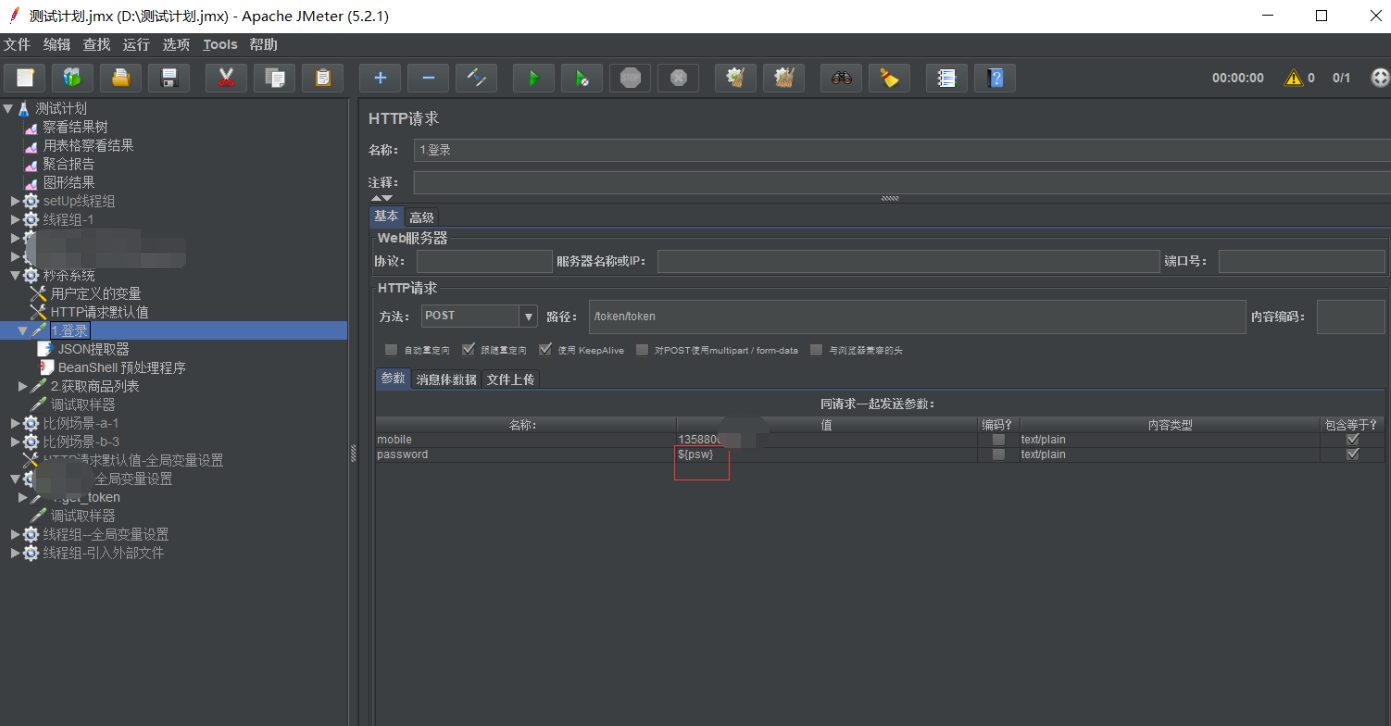1391x726 pixels.
Task: Click the clear-all results icon
Action: pyautogui.click(x=784, y=78)
